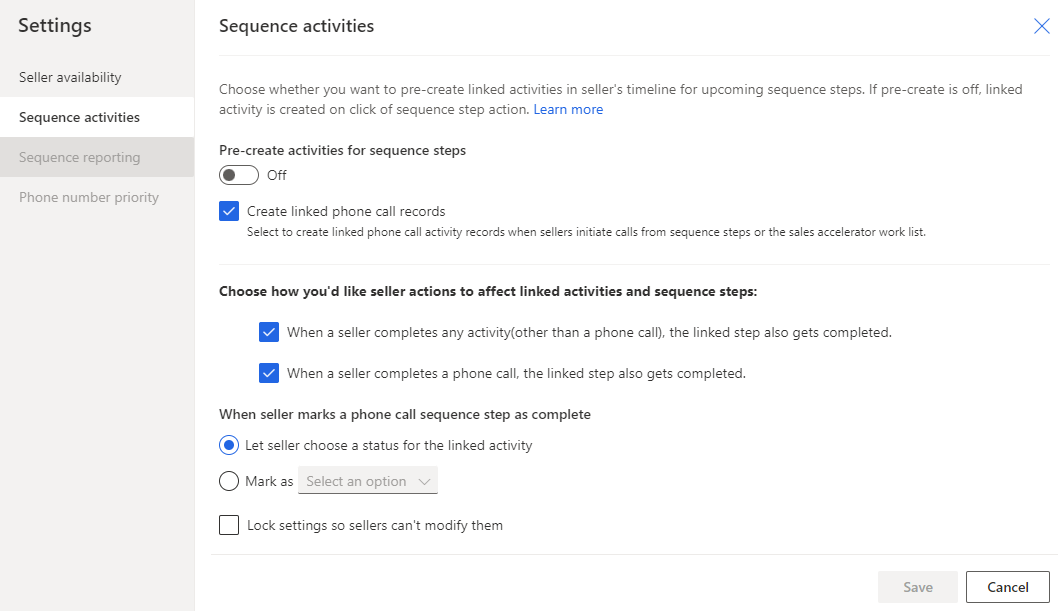Open the Learn more link
This screenshot has width=1061, height=611.
coord(568,109)
